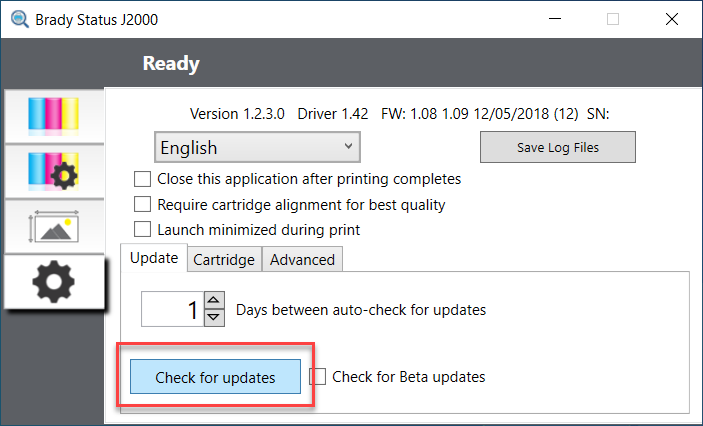Switch to the Cartridge tab
Screen dimensions: 703x426
[x=223, y=259]
